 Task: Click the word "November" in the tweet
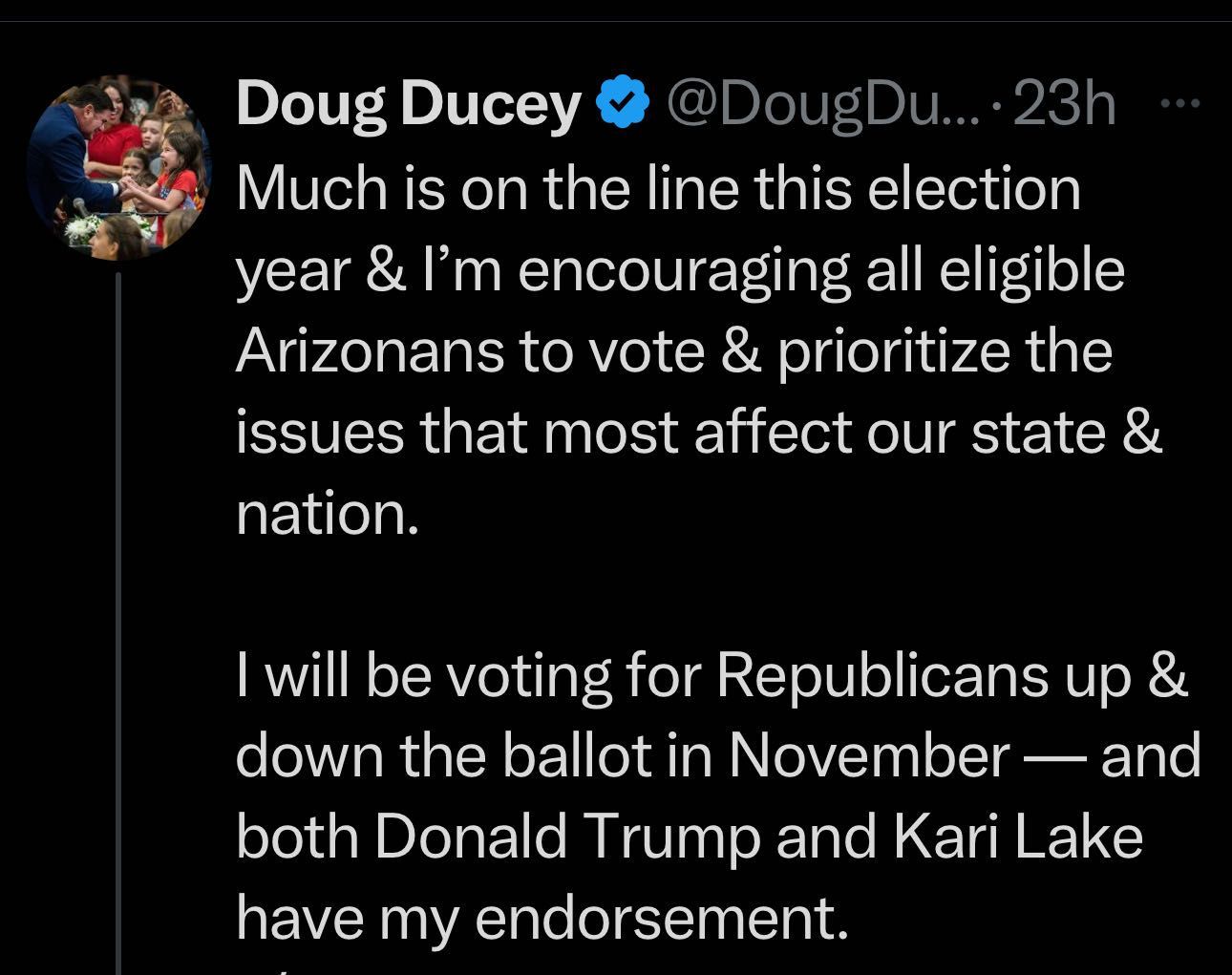[867, 755]
